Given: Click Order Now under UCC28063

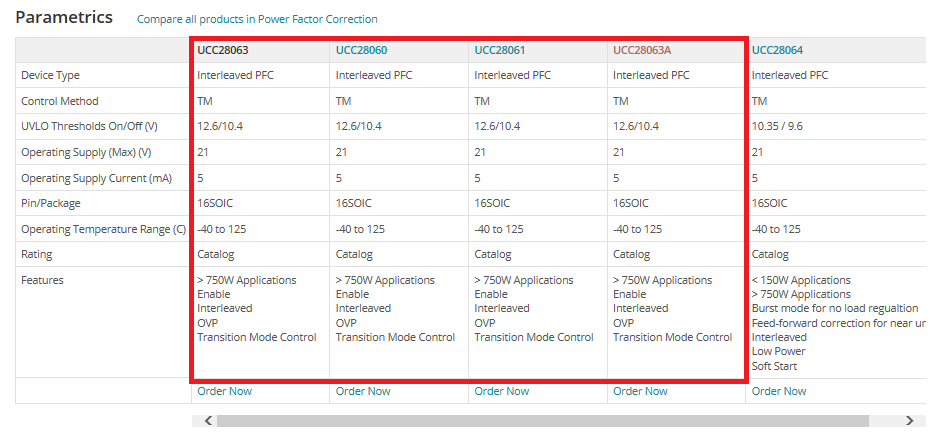Looking at the screenshot, I should point(224,391).
